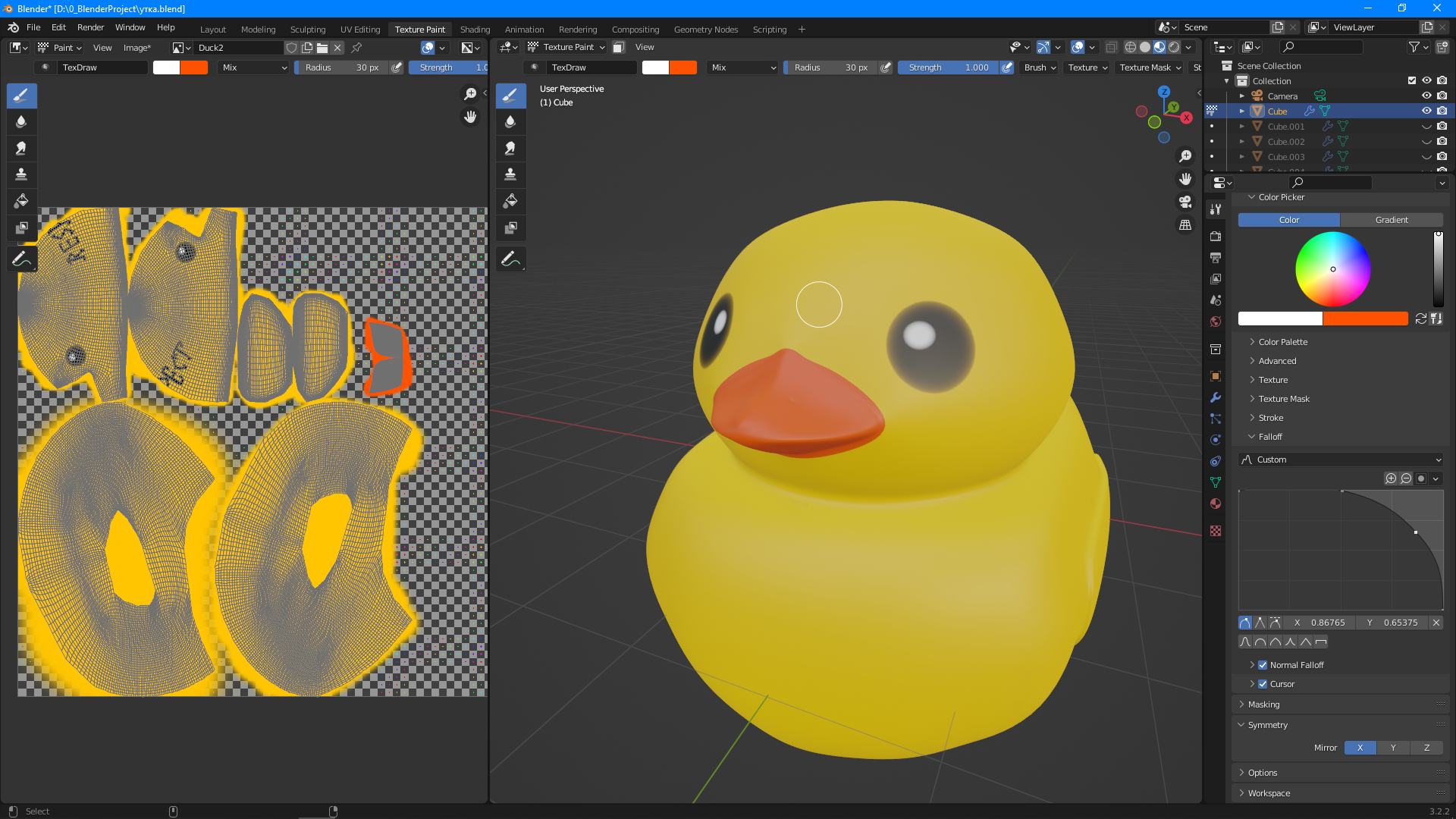Select the Fill tool in the image editor
The width and height of the screenshot is (1456, 819).
point(21,202)
